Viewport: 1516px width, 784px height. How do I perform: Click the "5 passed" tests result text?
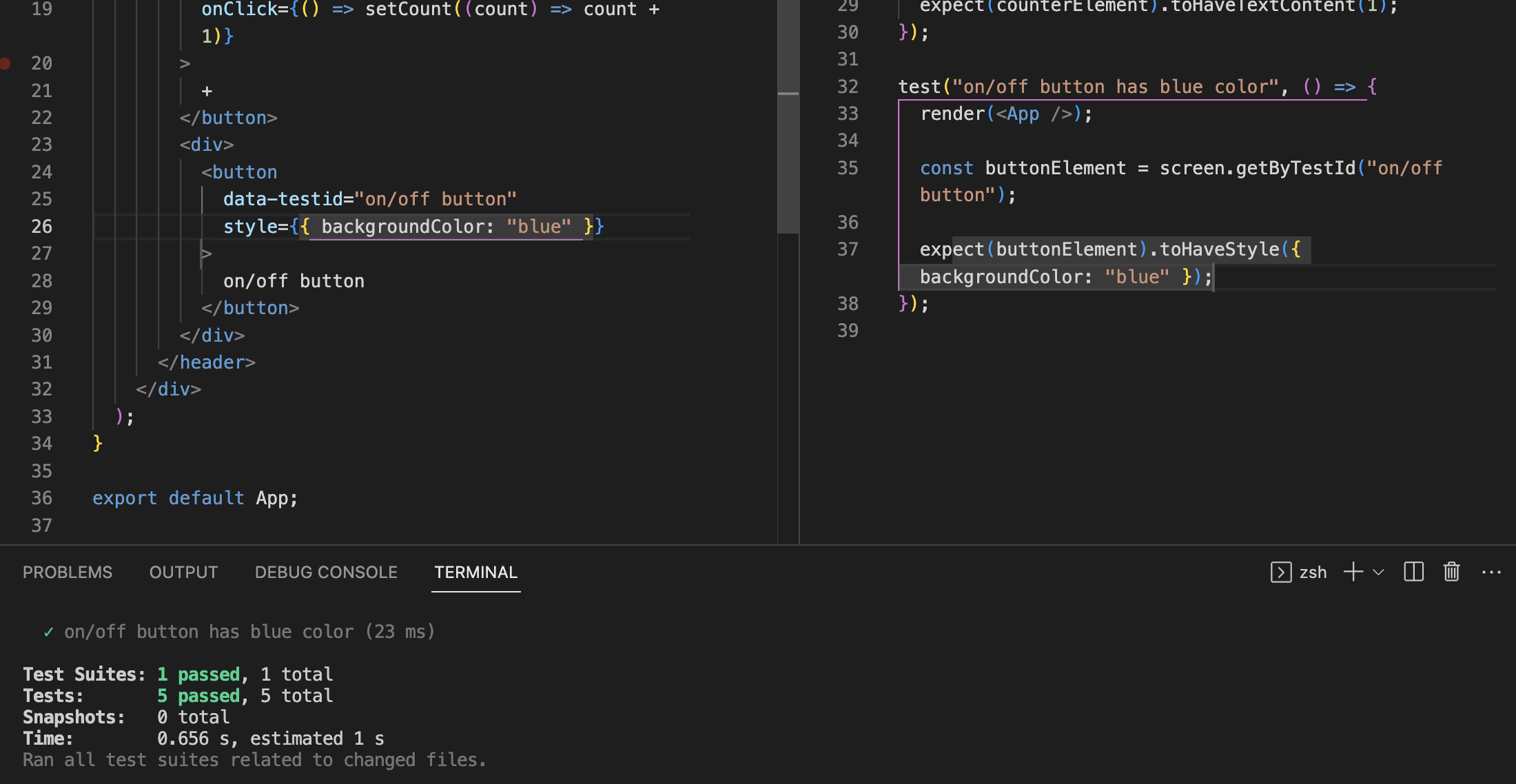199,696
